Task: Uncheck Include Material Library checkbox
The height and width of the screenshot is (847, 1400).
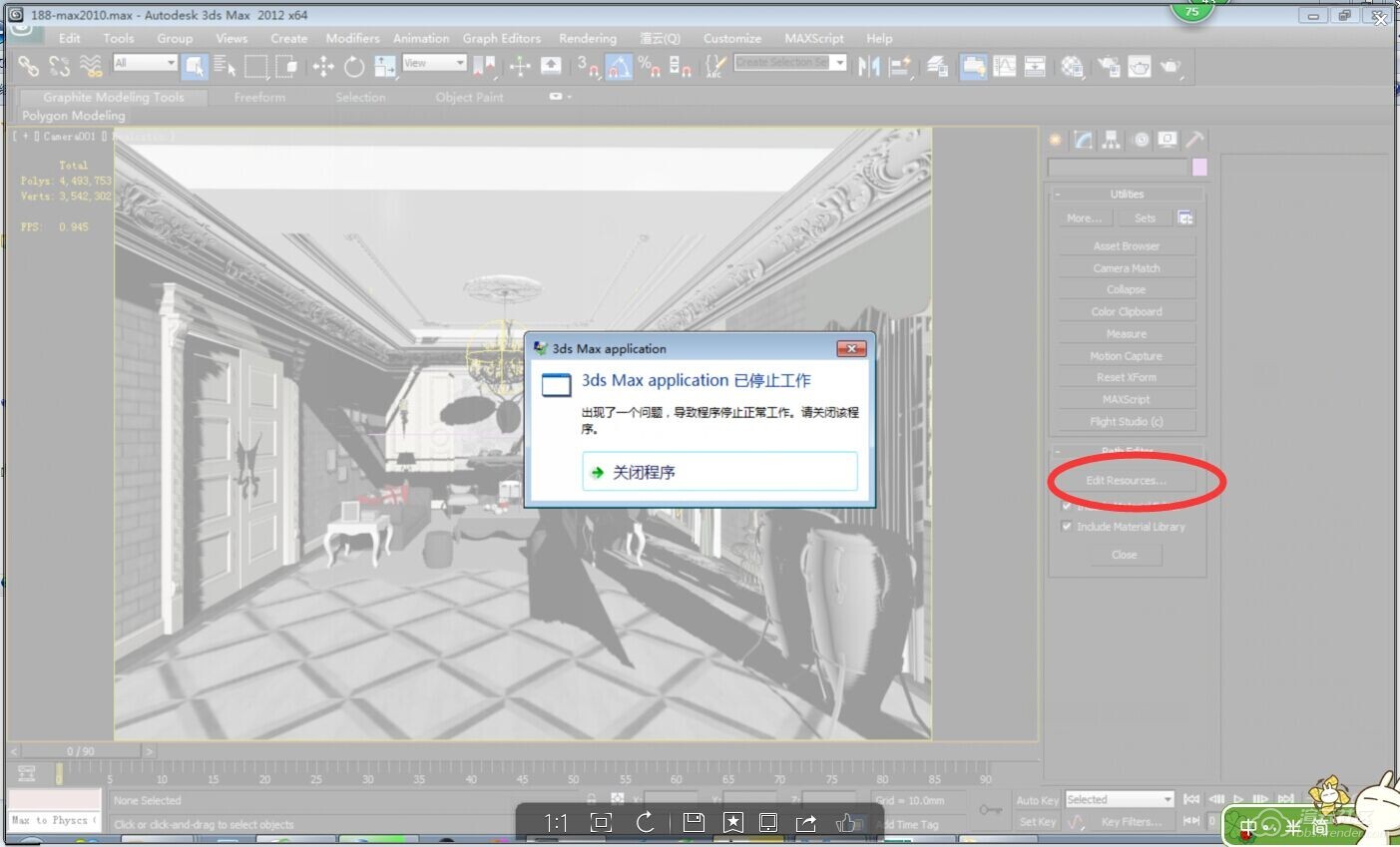Action: pyautogui.click(x=1067, y=527)
